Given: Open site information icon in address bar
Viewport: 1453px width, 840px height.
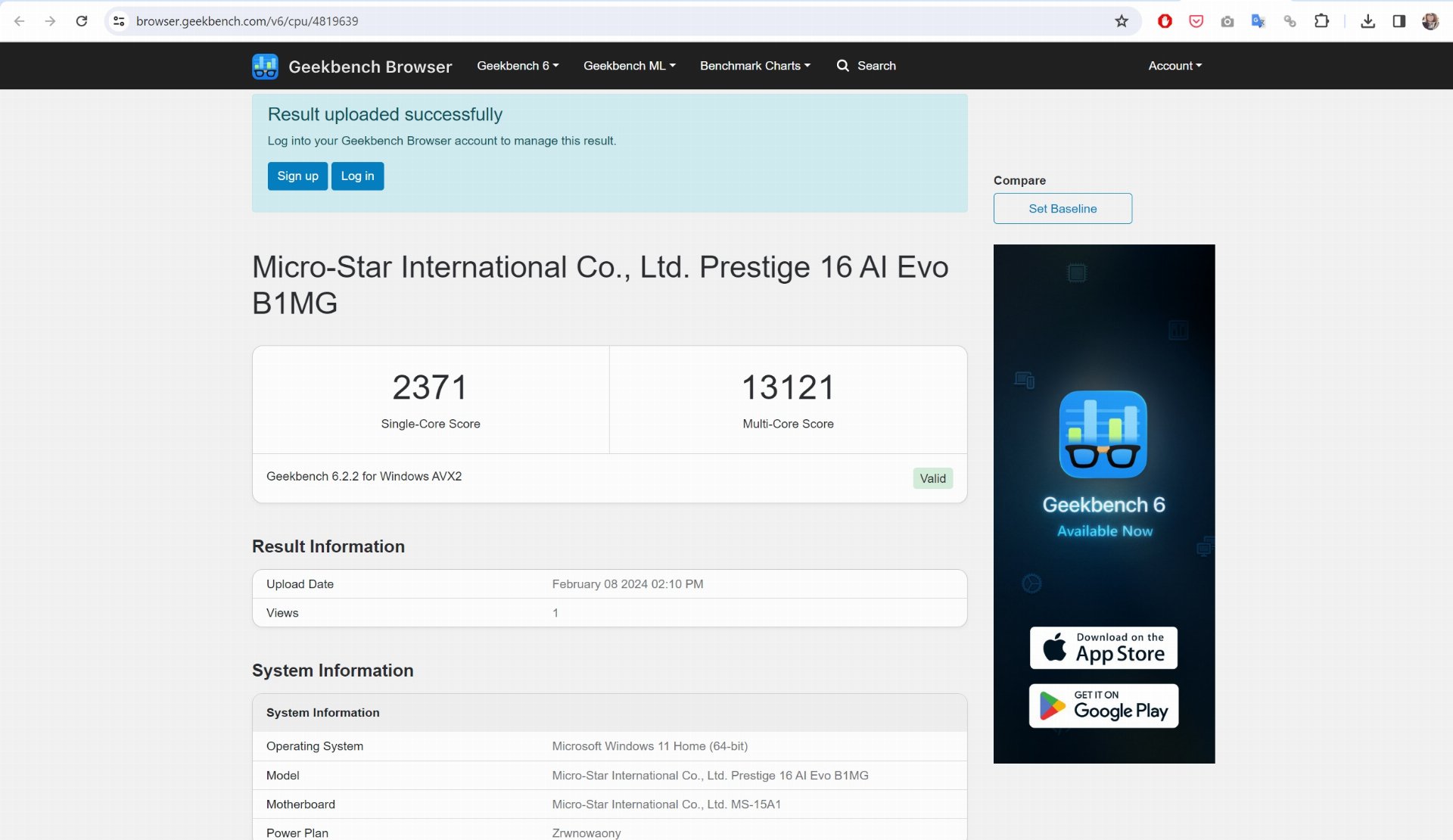Looking at the screenshot, I should pos(119,21).
